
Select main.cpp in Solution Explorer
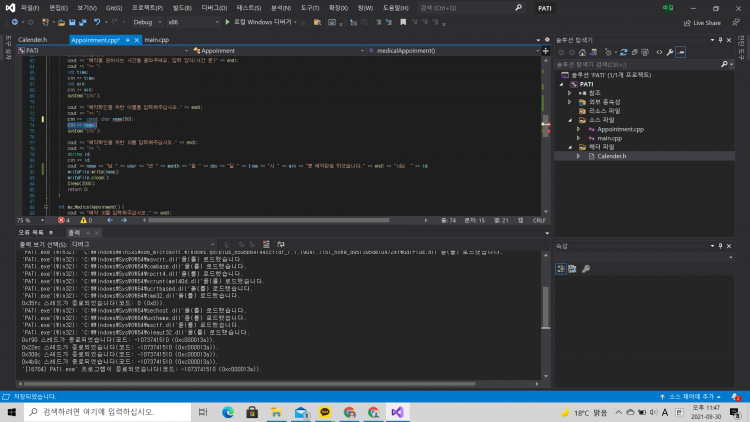[x=609, y=138]
